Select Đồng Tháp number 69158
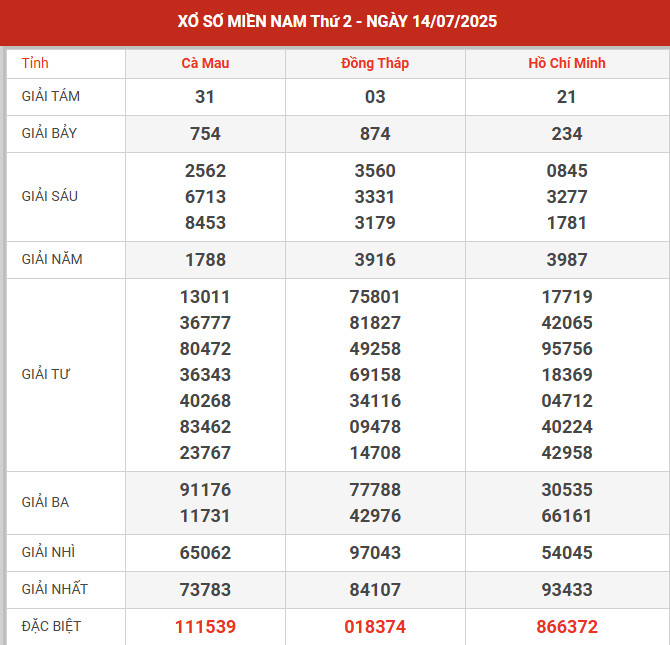This screenshot has width=670, height=645. (x=375, y=375)
